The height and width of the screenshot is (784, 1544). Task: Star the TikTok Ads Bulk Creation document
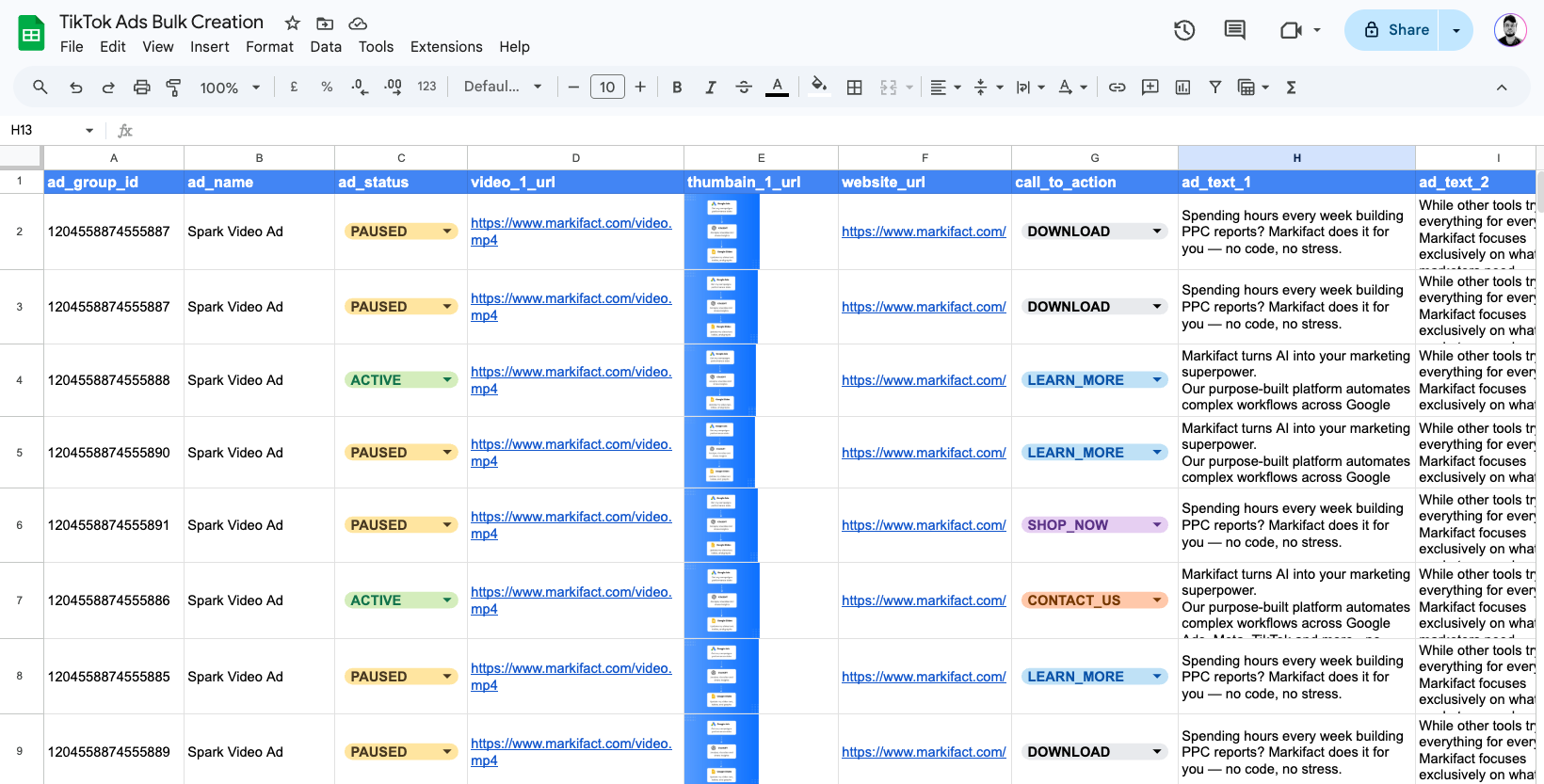(x=293, y=24)
